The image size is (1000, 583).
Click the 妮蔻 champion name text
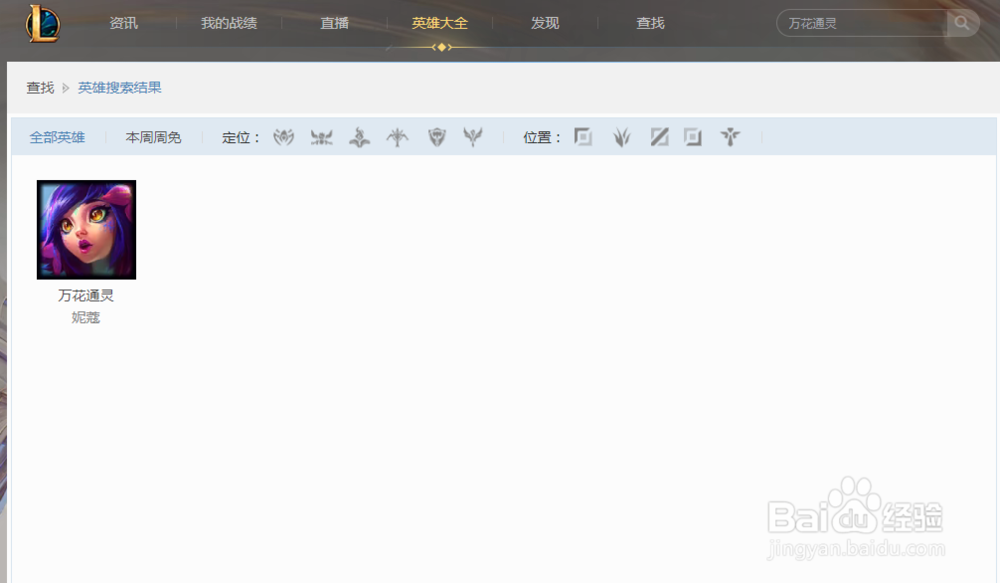point(86,317)
